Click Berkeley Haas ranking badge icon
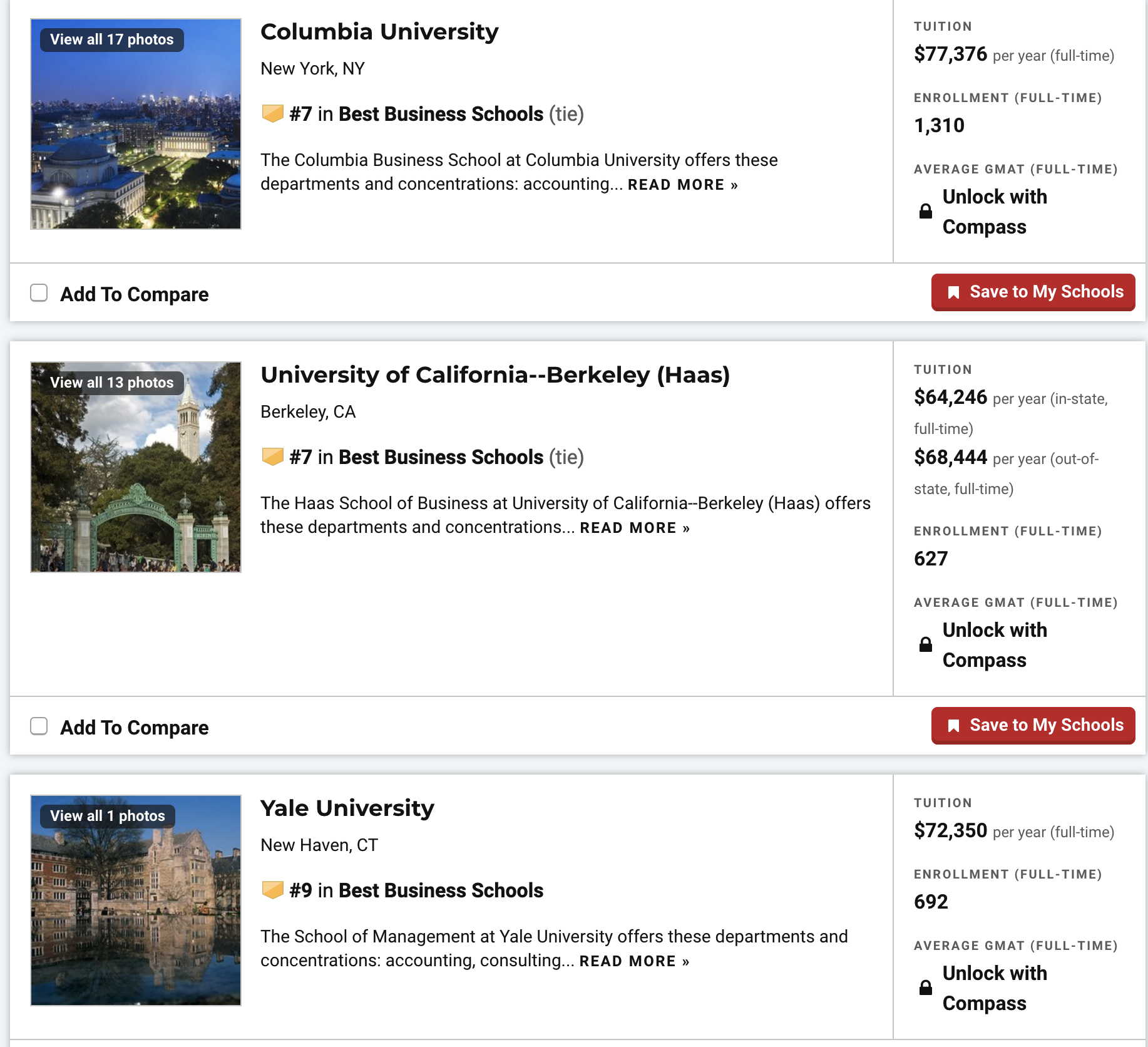The height and width of the screenshot is (1047, 1148). tap(272, 457)
